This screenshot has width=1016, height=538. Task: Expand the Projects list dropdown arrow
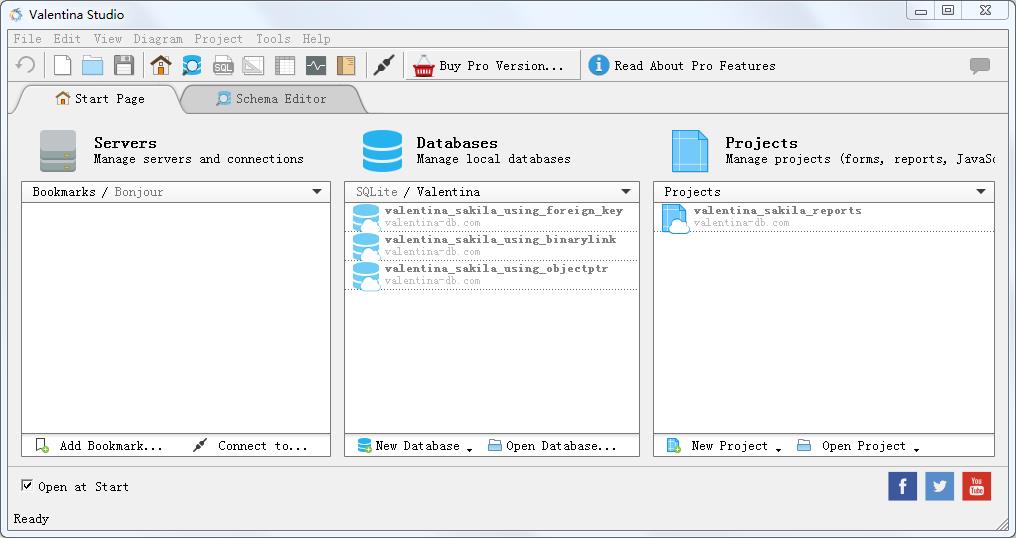click(x=981, y=192)
